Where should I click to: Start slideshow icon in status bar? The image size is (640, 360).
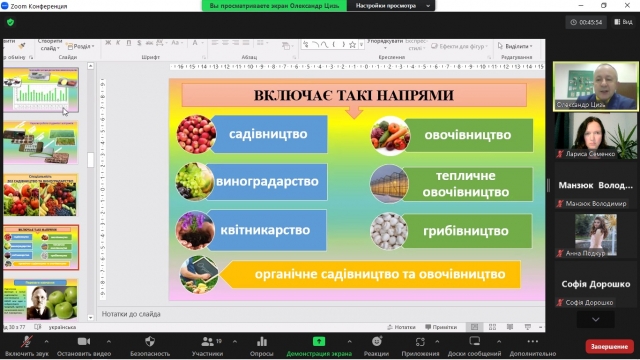pyautogui.click(x=528, y=327)
